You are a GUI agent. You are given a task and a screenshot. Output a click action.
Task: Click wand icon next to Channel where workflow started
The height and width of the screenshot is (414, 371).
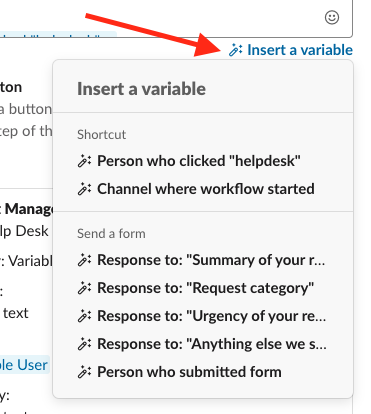pos(84,189)
